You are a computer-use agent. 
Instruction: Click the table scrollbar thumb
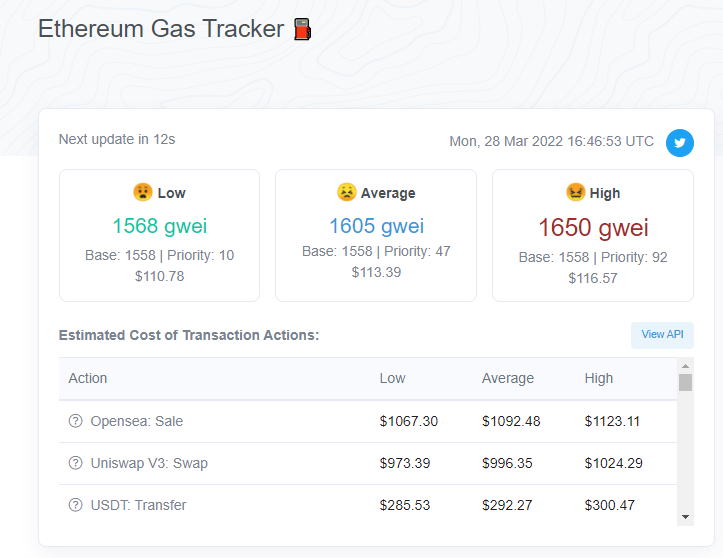pyautogui.click(x=685, y=383)
